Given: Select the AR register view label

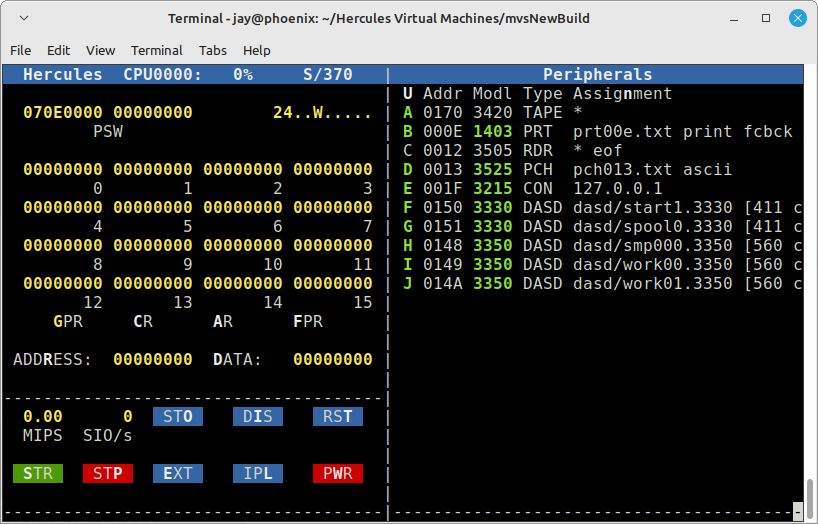Looking at the screenshot, I should (223, 321).
